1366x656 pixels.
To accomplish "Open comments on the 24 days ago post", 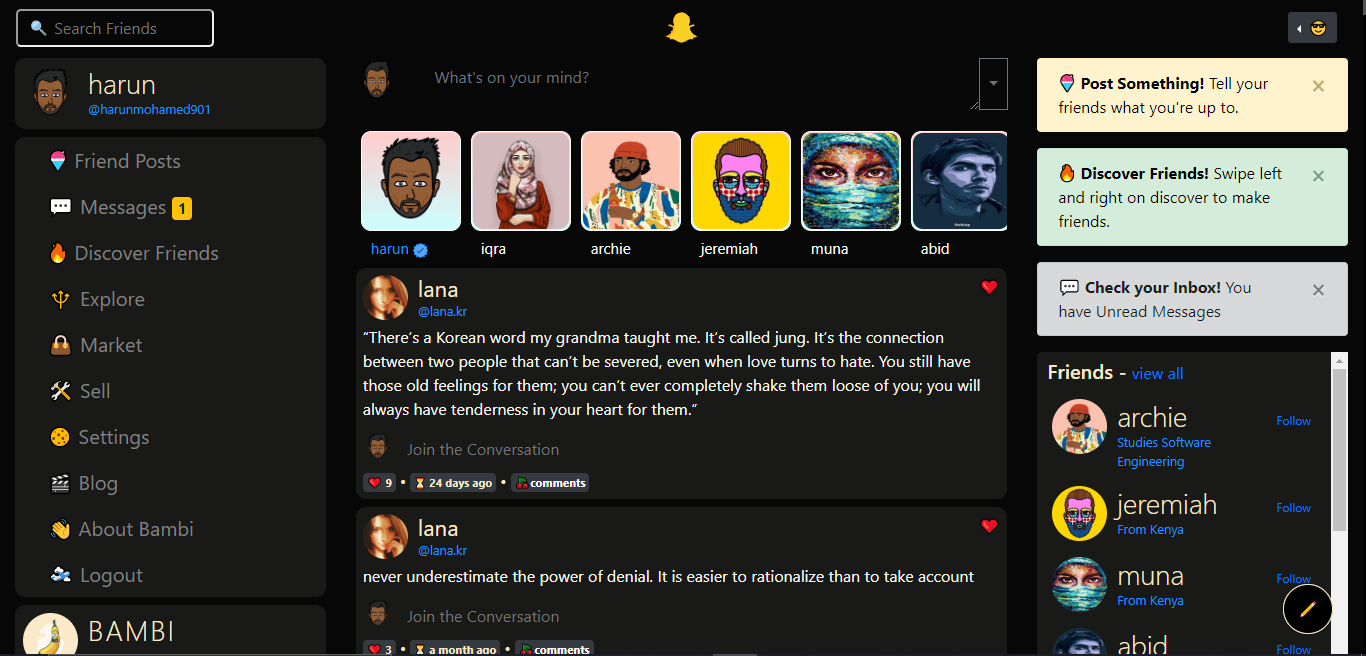I will [550, 483].
